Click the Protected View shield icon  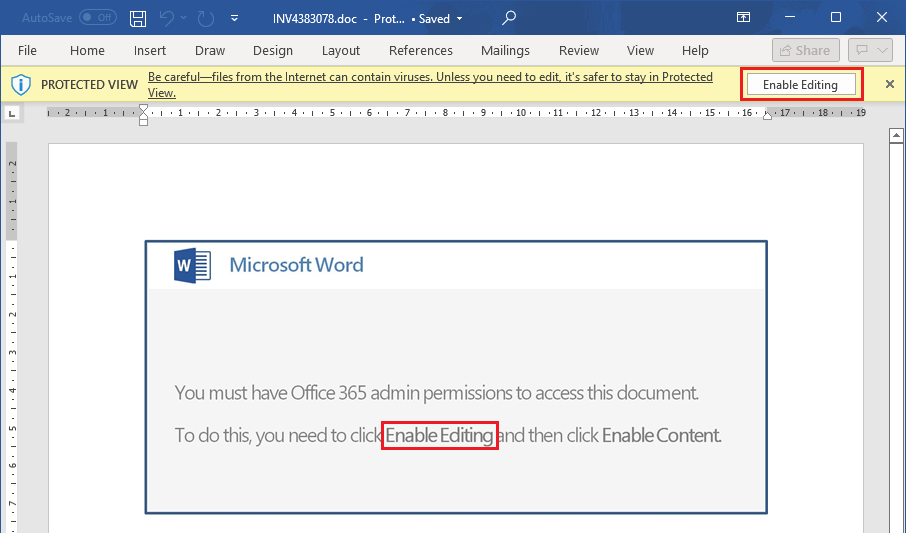(x=21, y=85)
